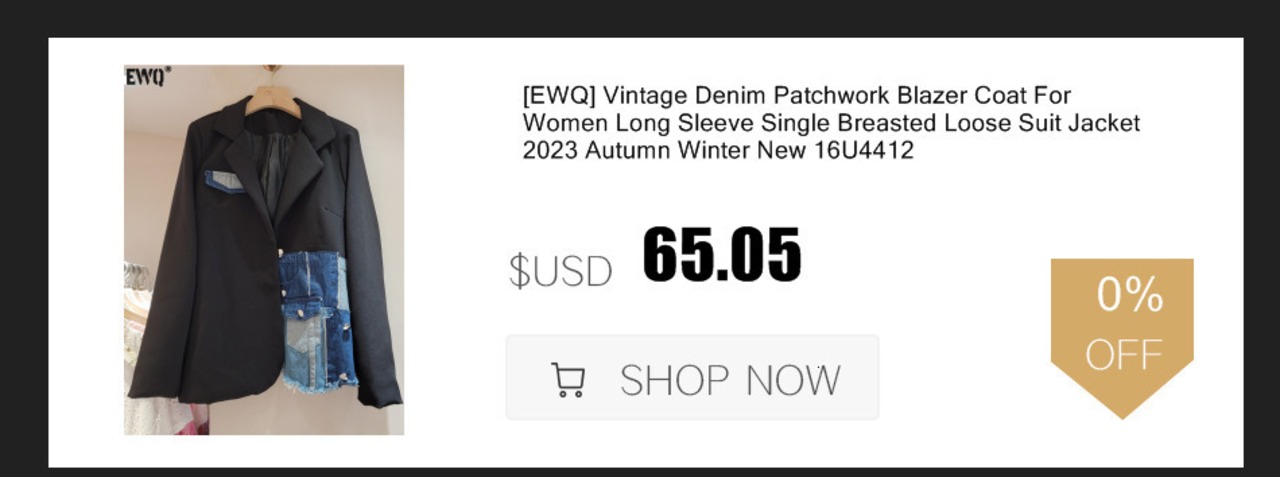Click the SHOP NOW button
The width and height of the screenshot is (1280, 477).
[692, 377]
